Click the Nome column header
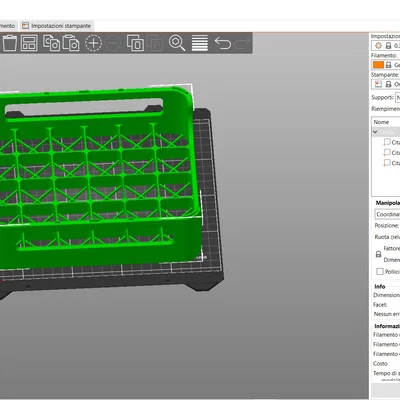 coord(386,122)
